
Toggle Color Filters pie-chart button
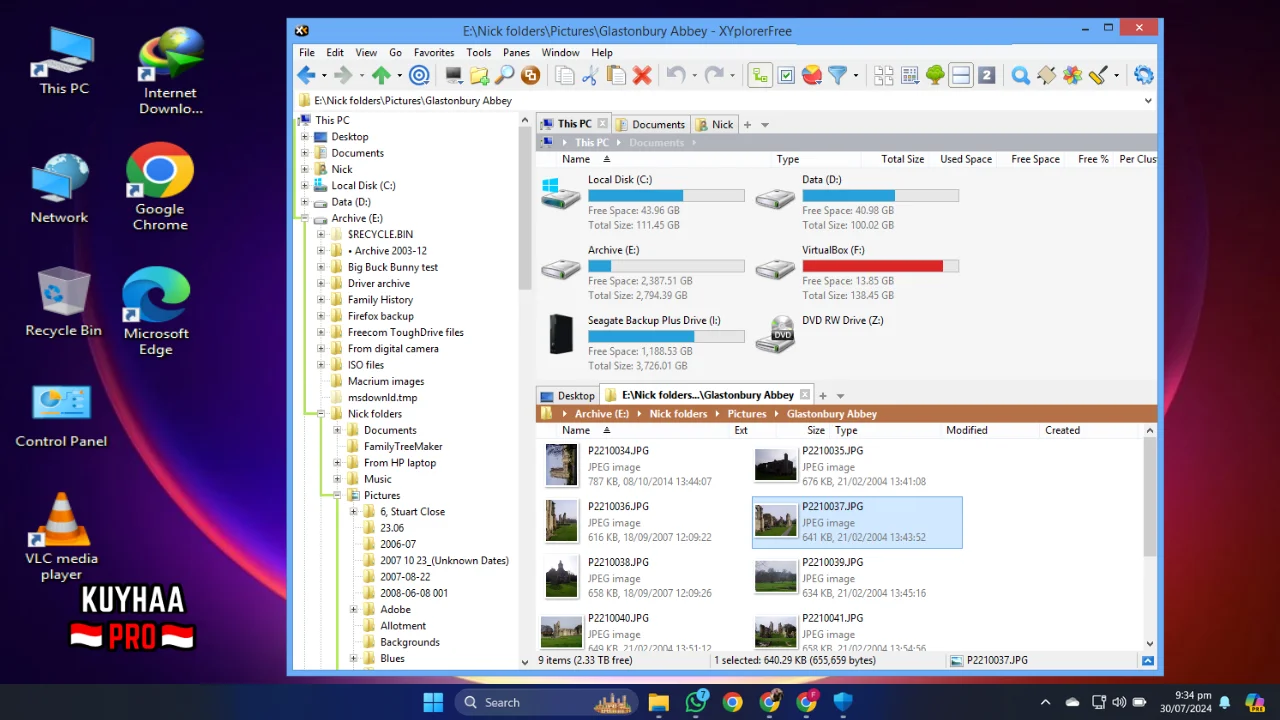[x=812, y=75]
